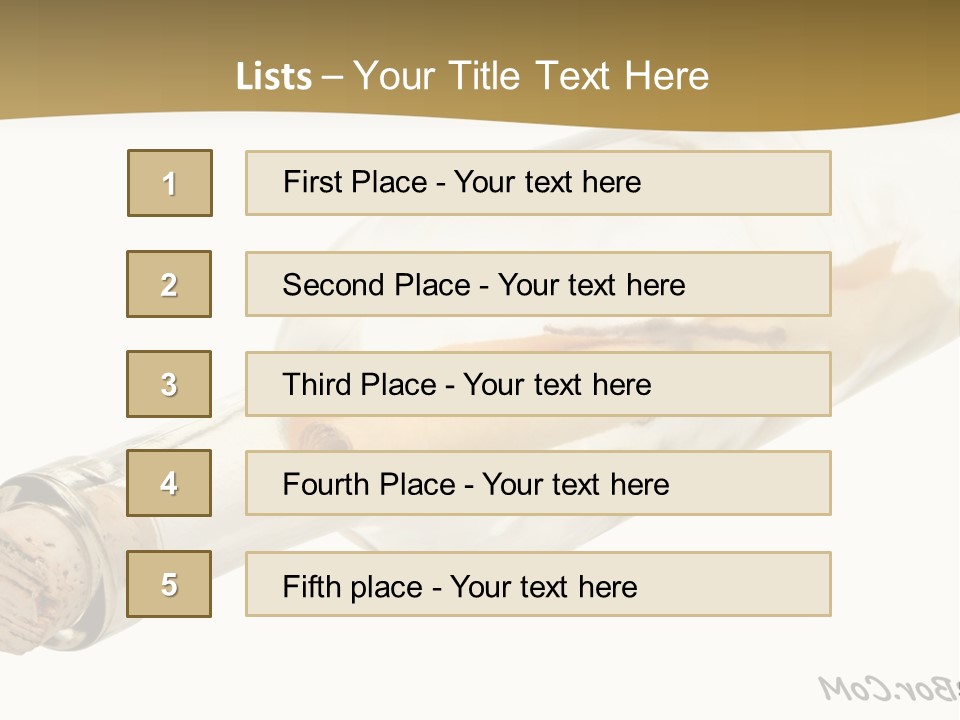Click the dash in the slide title

[333, 77]
